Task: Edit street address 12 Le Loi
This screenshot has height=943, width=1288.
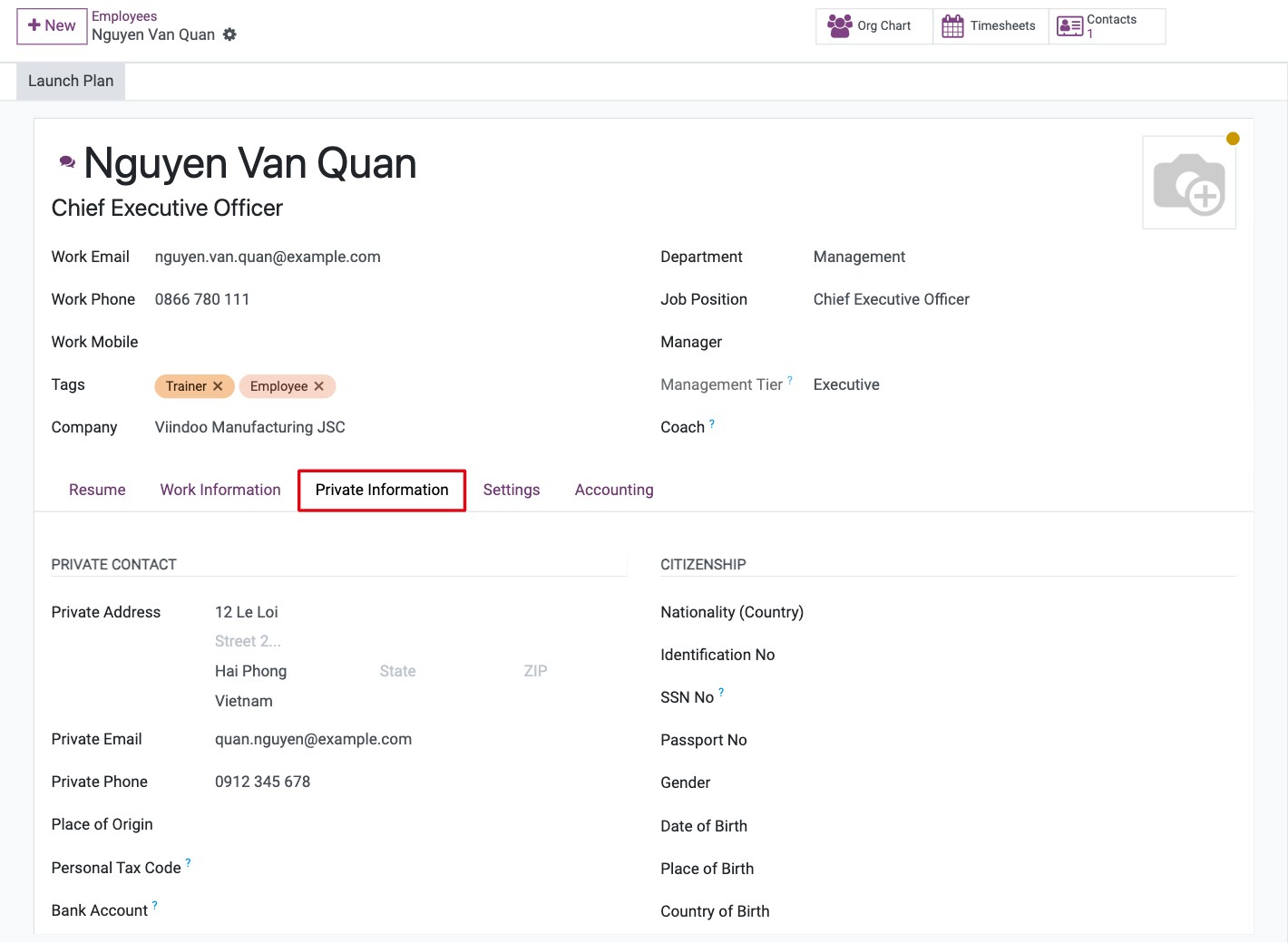Action: 420,613
